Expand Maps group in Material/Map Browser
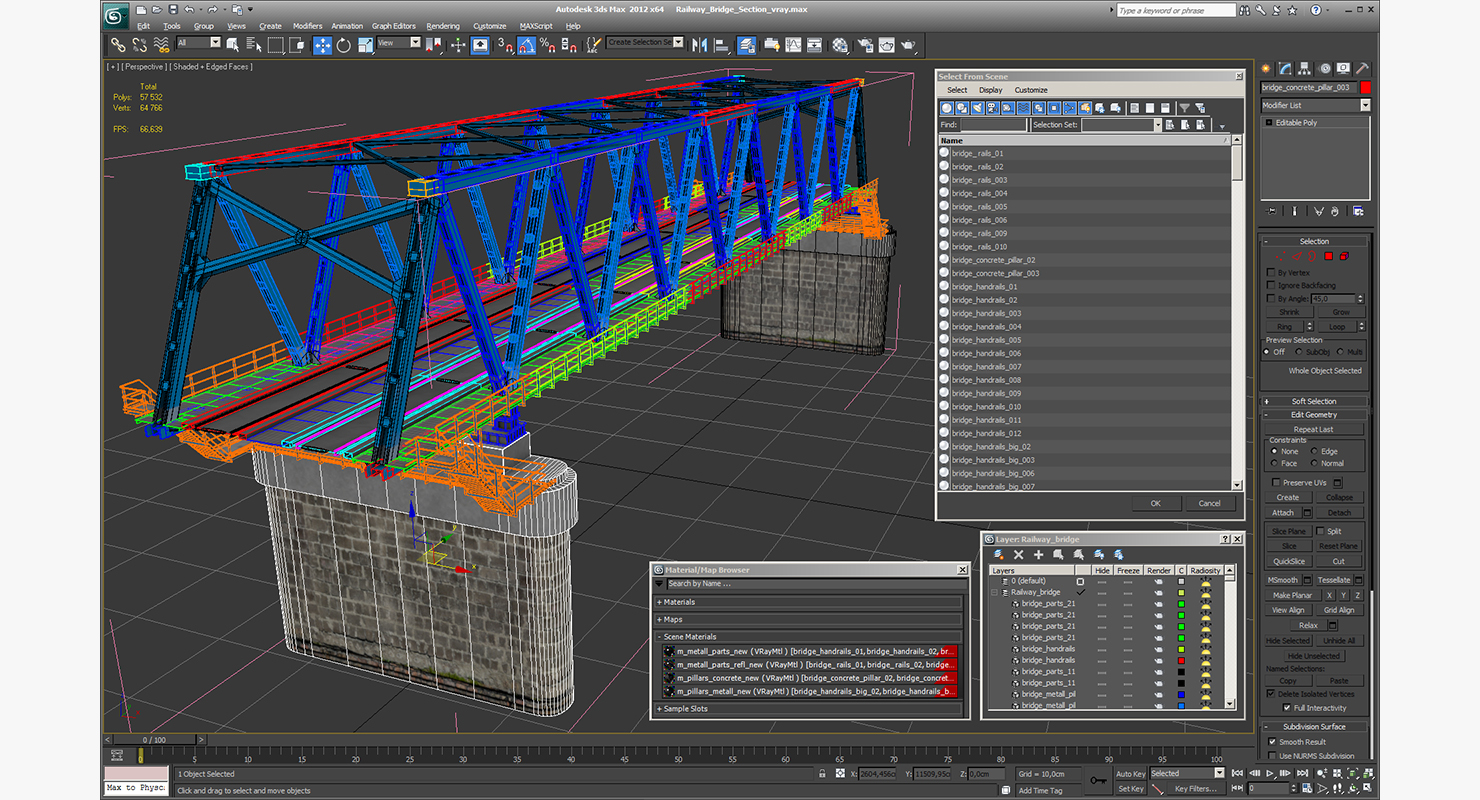 point(810,619)
